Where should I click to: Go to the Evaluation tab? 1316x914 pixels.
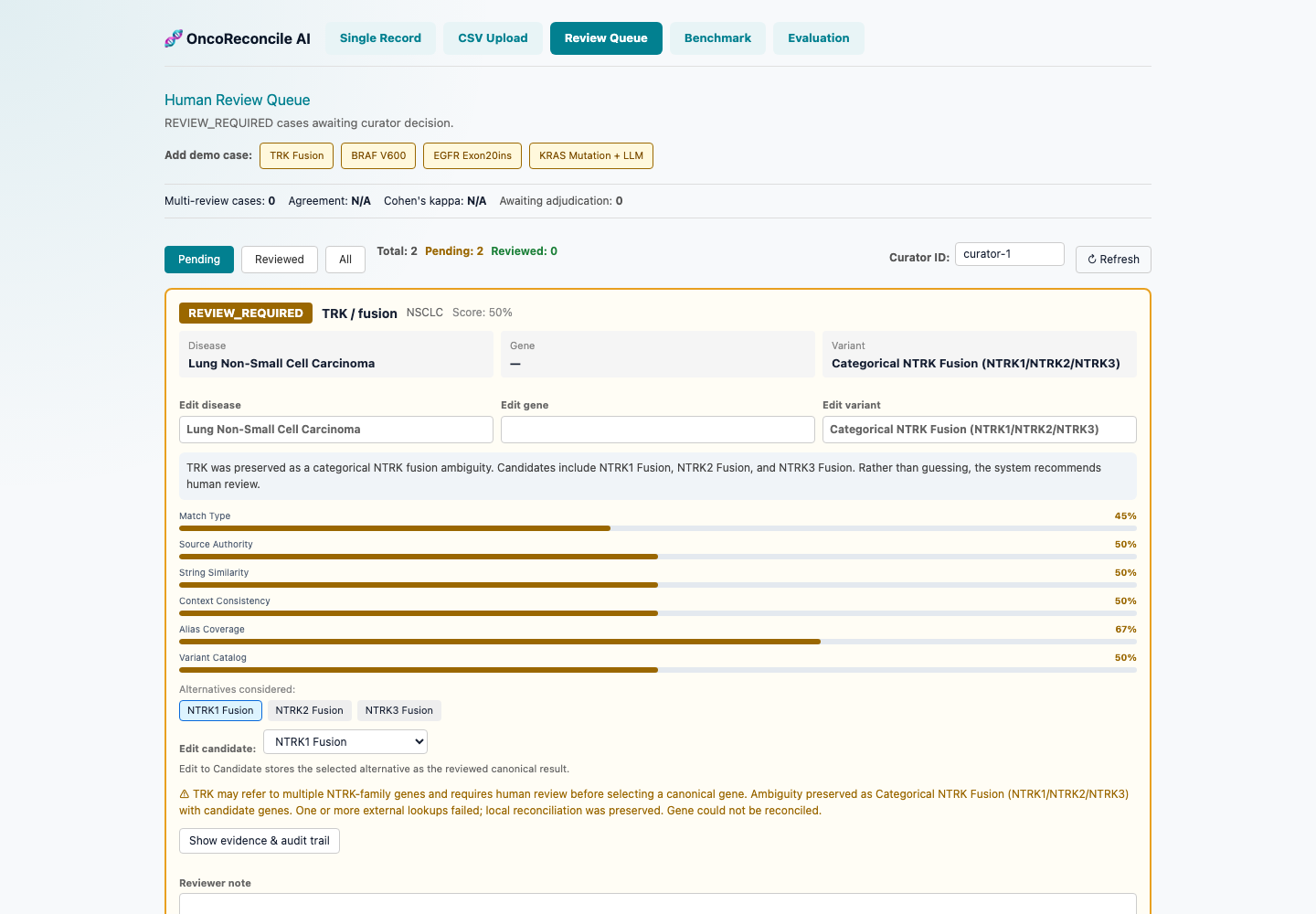(819, 38)
